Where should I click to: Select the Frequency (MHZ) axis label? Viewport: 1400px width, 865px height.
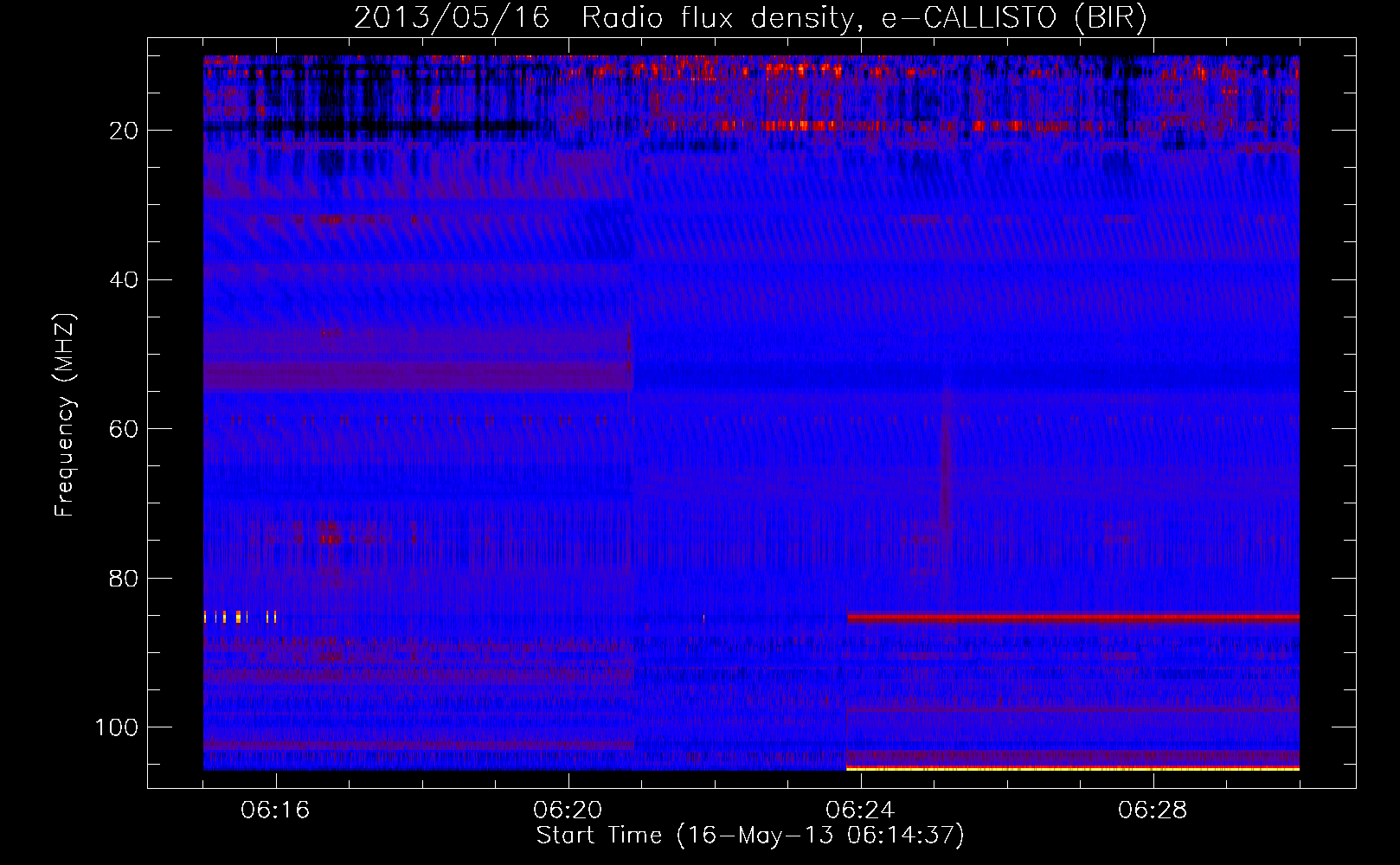[x=65, y=415]
